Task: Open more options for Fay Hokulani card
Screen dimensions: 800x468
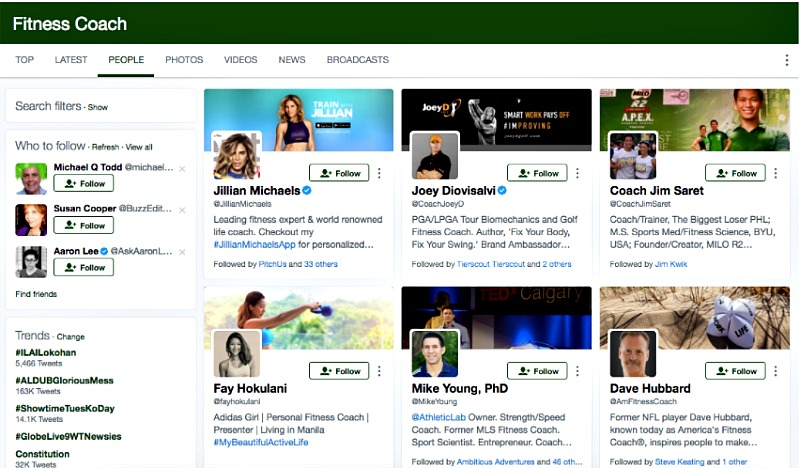Action: coord(379,371)
